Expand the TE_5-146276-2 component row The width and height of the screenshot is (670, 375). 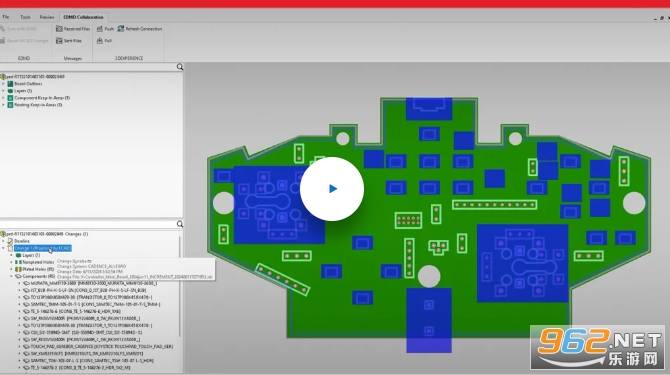point(19,367)
